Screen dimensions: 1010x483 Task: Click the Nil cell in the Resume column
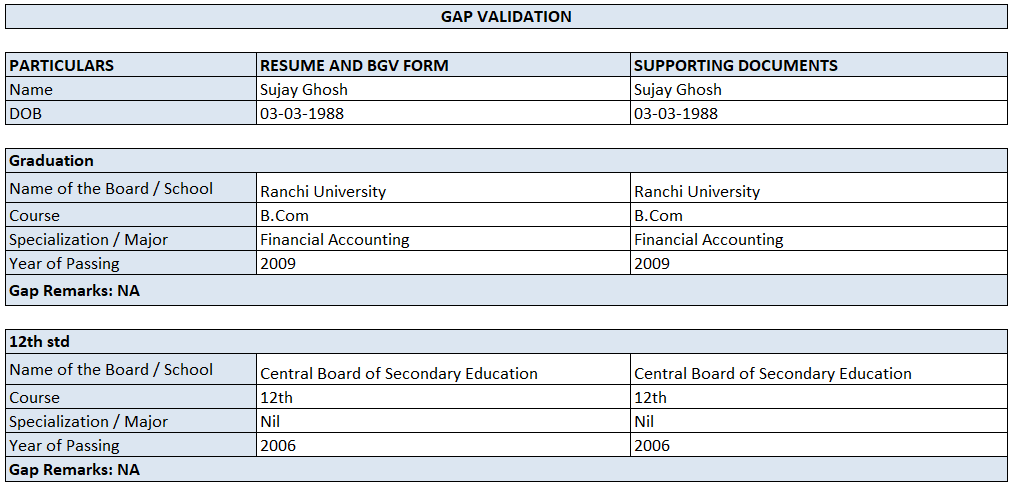pyautogui.click(x=270, y=422)
